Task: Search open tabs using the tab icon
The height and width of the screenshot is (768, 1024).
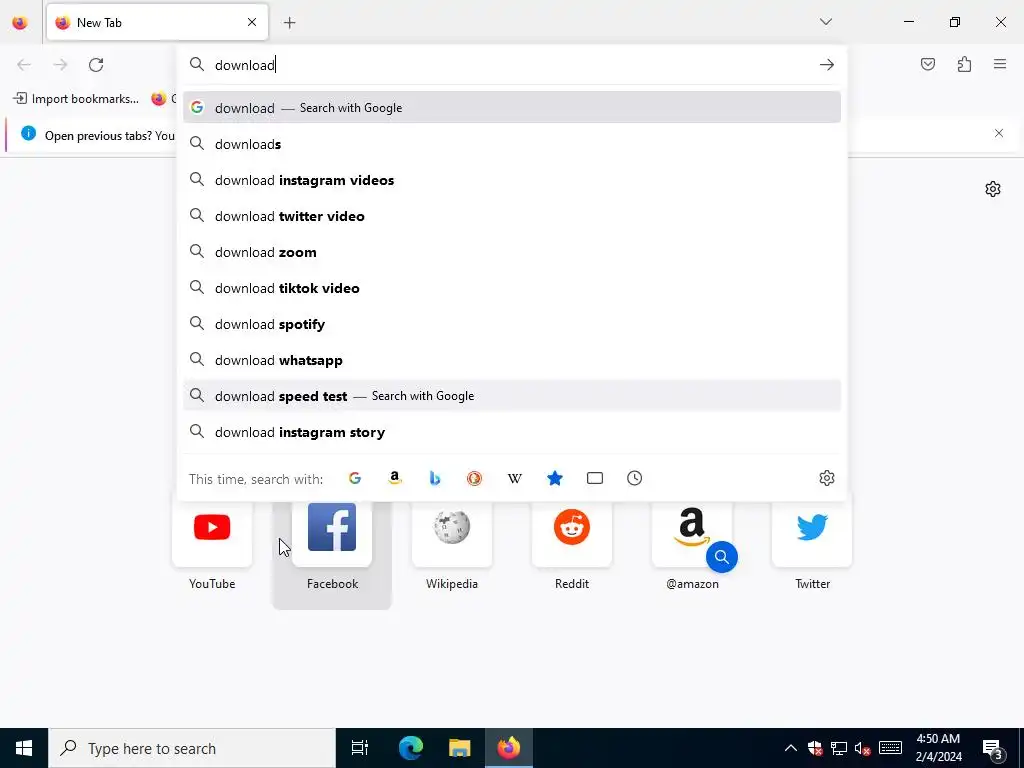Action: 595,478
